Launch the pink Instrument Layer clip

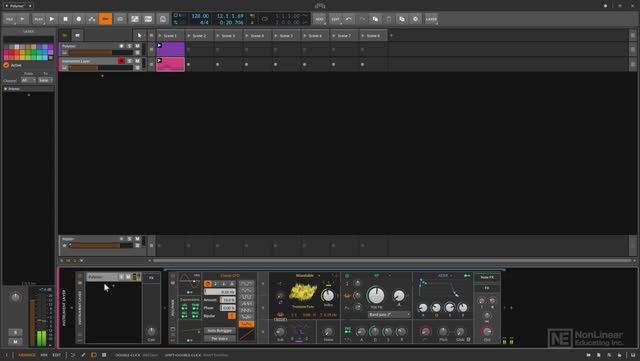160,60
